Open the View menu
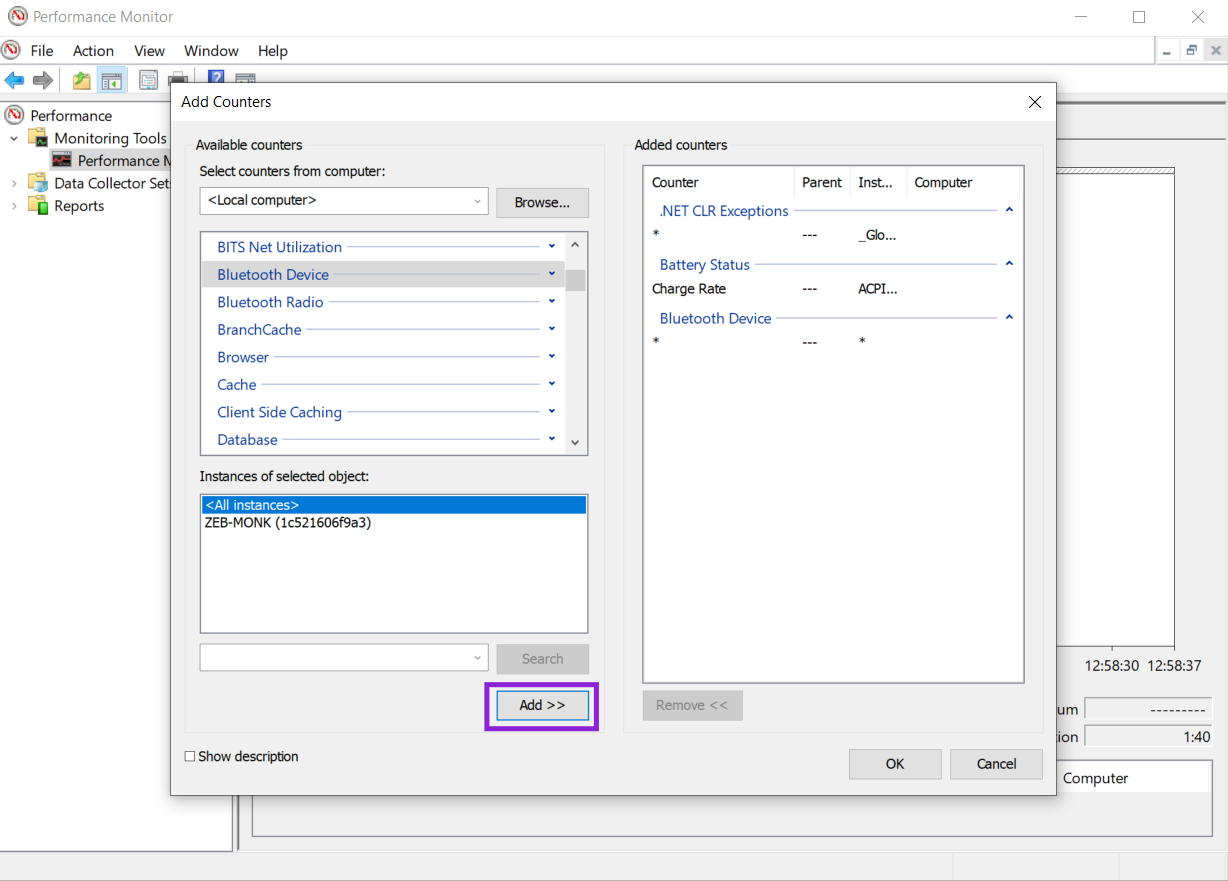 point(149,51)
